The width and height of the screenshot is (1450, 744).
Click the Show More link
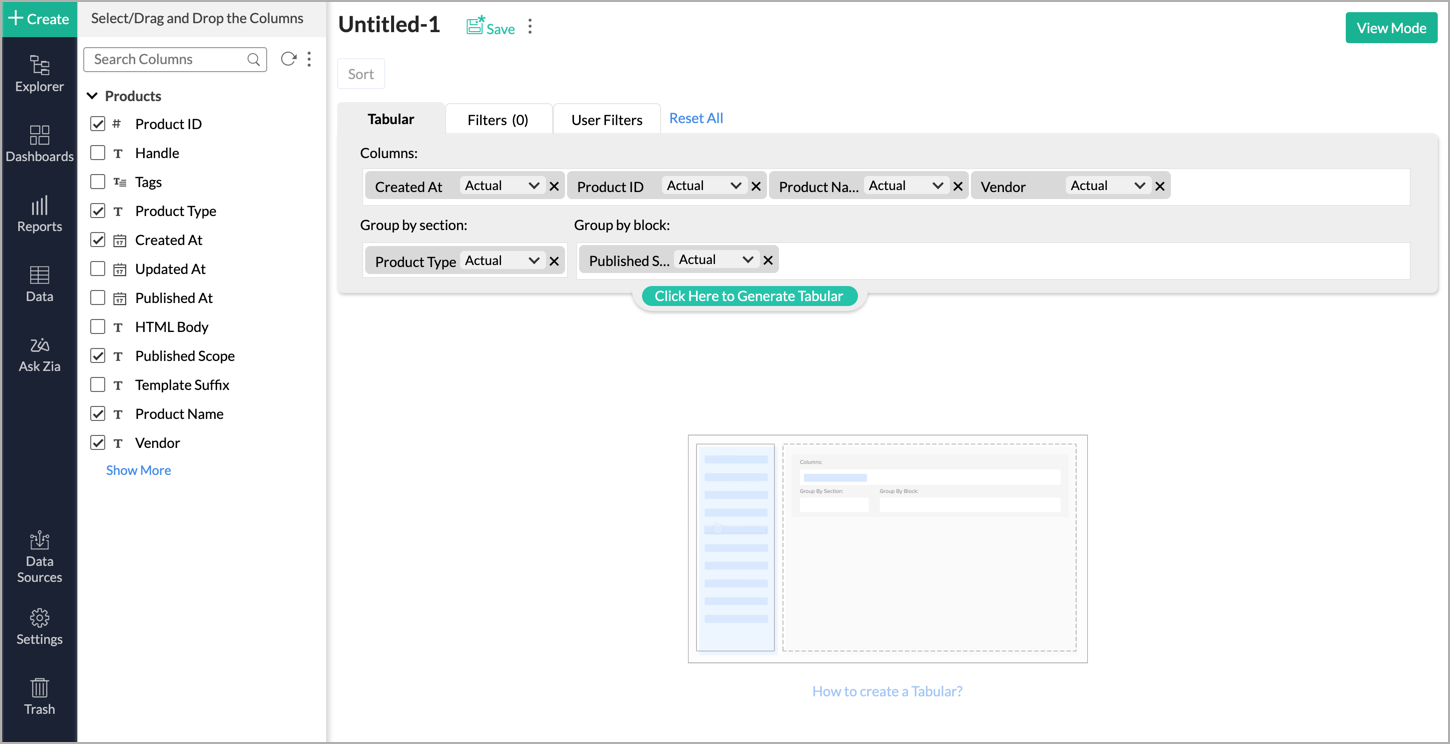click(x=138, y=470)
